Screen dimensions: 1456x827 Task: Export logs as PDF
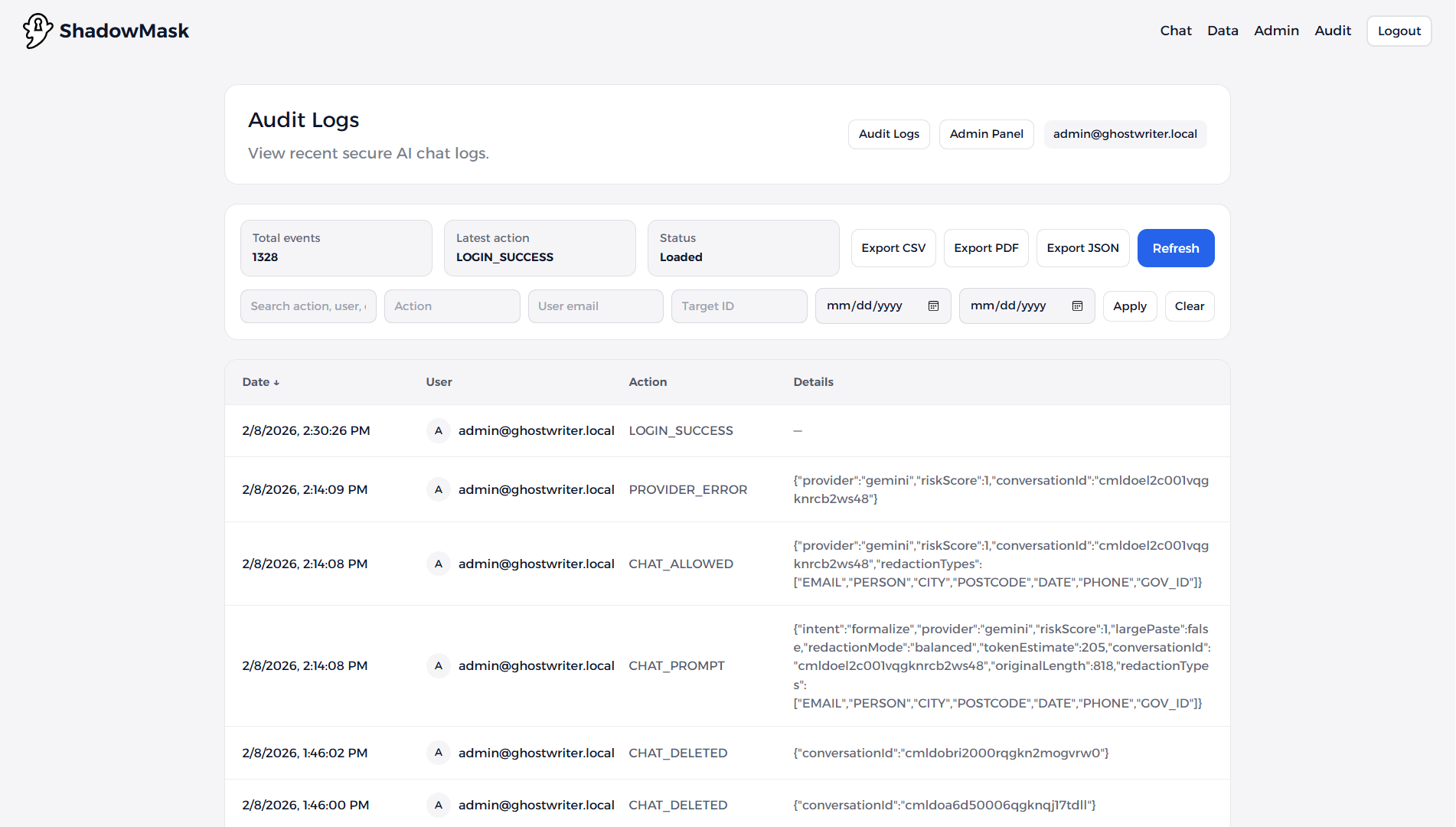pyautogui.click(x=986, y=248)
